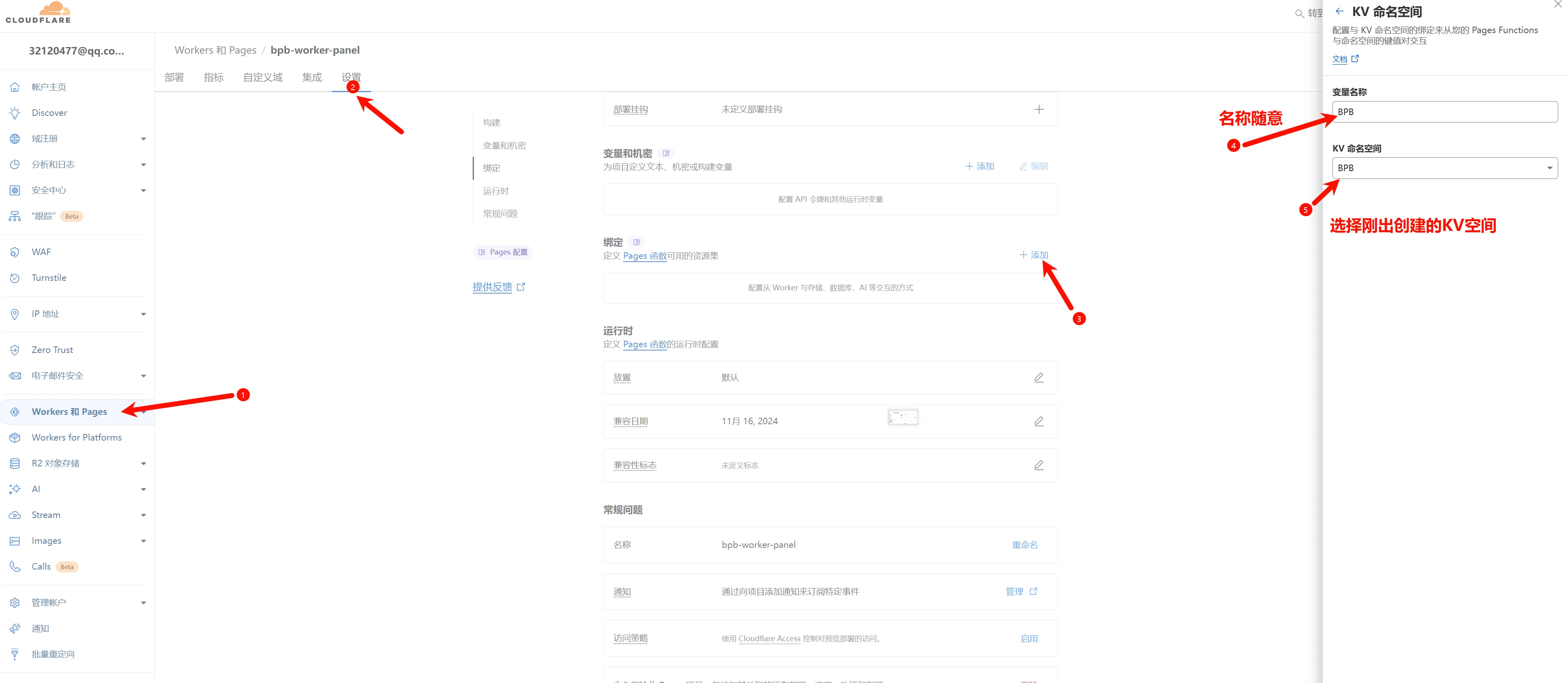Viewport: 1568px width, 683px height.
Task: Click the Zero Trust icon
Action: [x=15, y=350]
